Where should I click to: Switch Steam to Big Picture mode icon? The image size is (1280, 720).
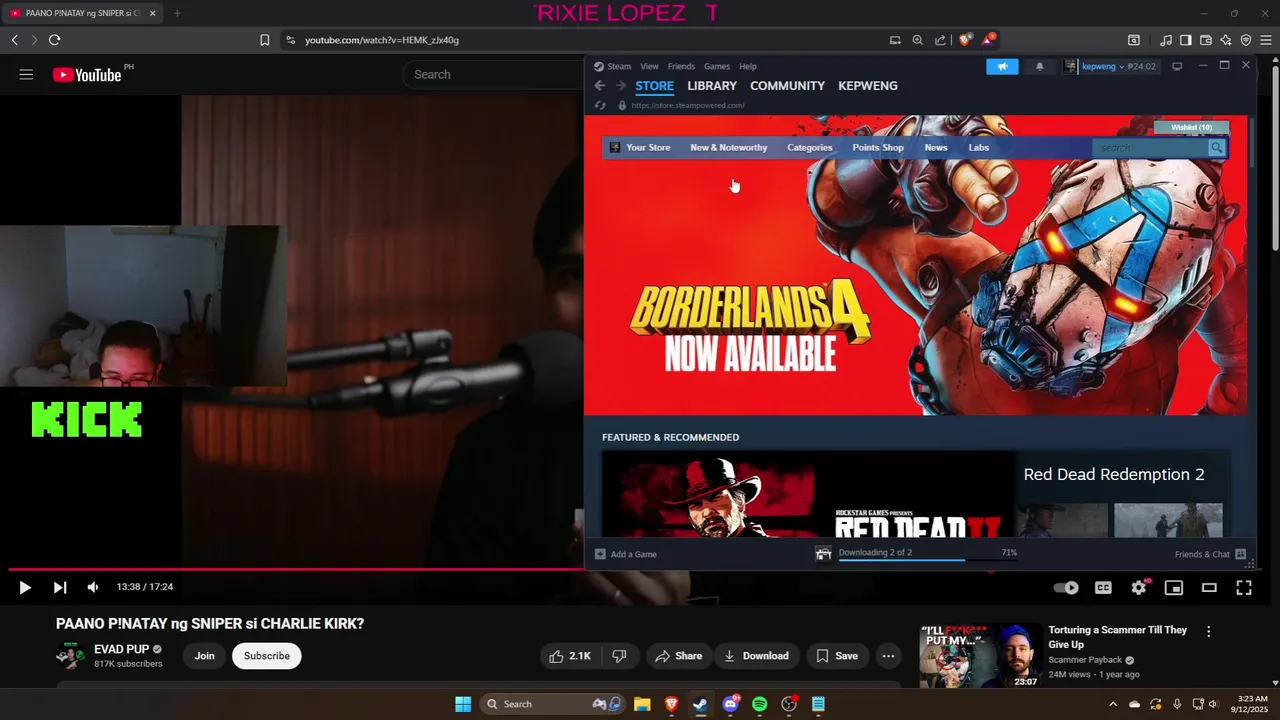click(x=1177, y=66)
